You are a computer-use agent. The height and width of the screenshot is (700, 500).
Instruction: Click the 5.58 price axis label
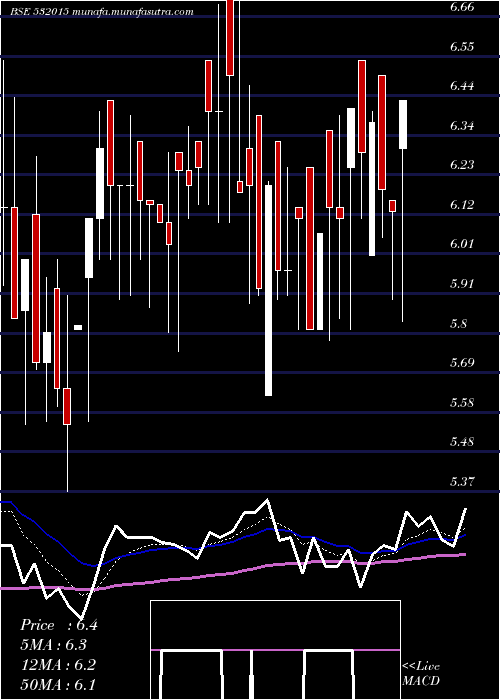pyautogui.click(x=462, y=402)
